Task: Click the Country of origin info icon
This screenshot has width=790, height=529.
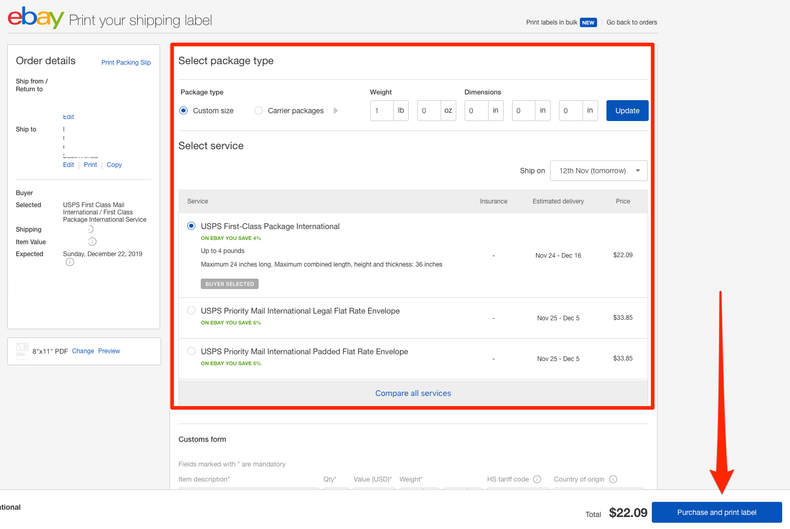Action: 613,479
